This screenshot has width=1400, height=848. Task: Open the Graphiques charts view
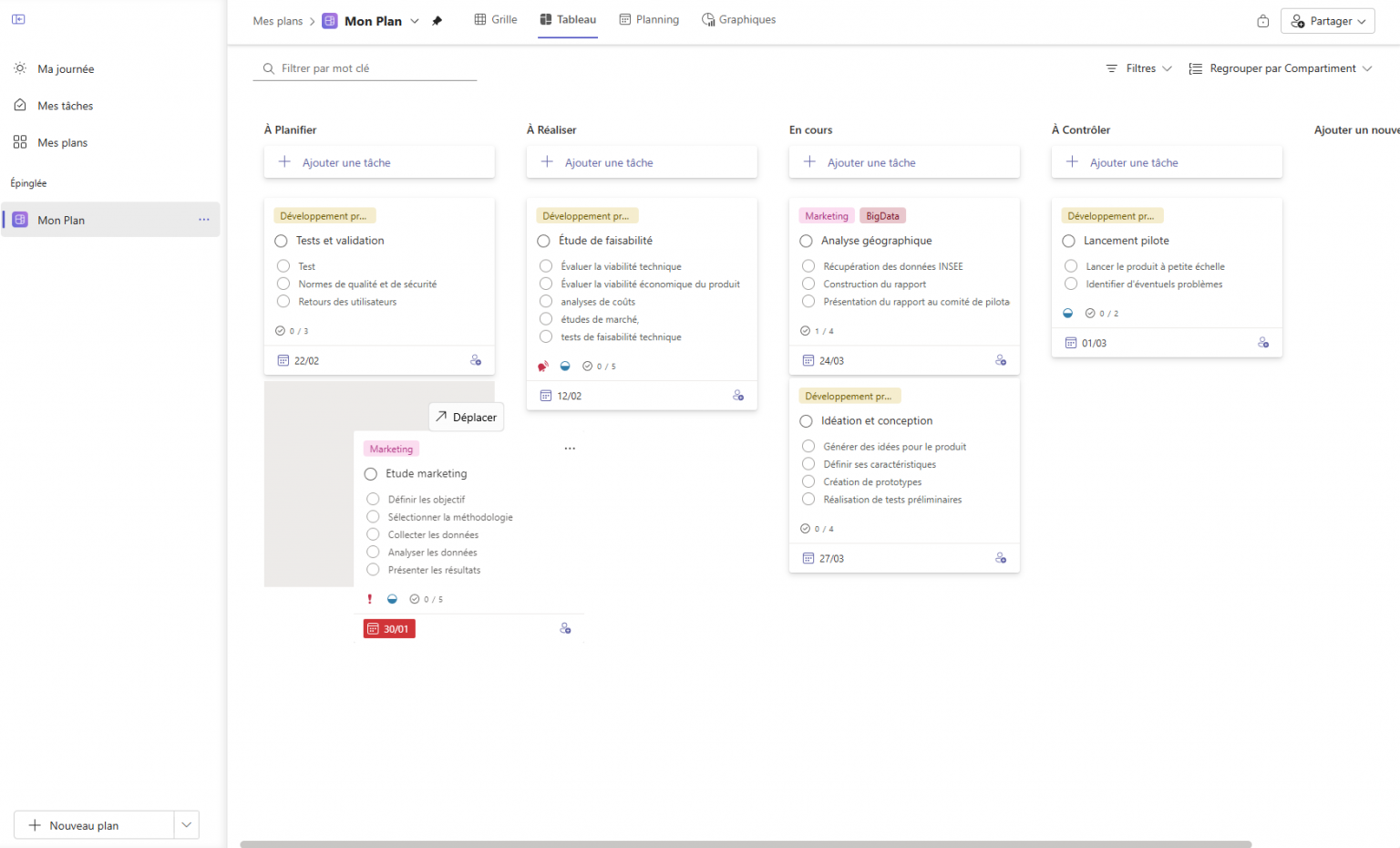tap(738, 19)
